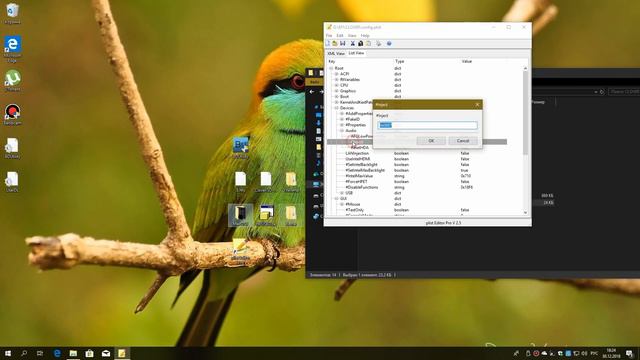Click the Cut scissors icon in plist Editor toolbar
640x360 pixels.
353,43
